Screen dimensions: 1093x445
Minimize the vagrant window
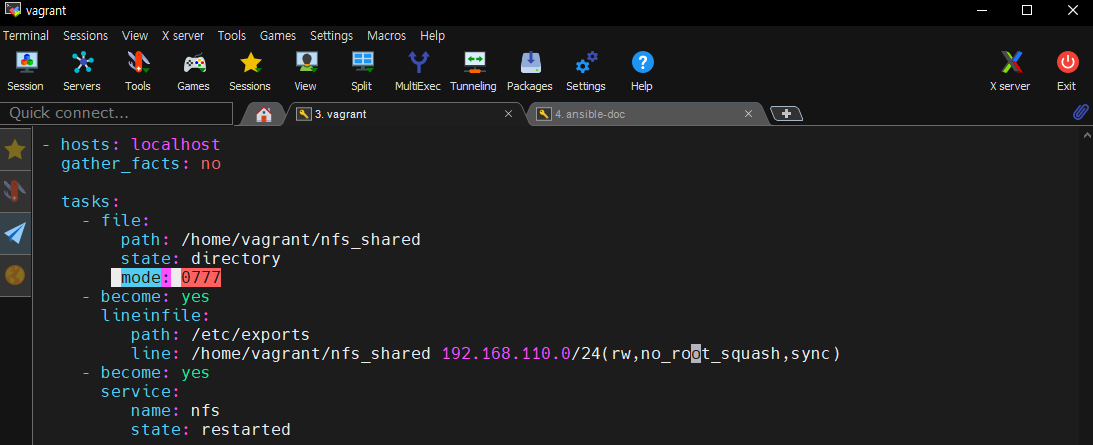[981, 10]
